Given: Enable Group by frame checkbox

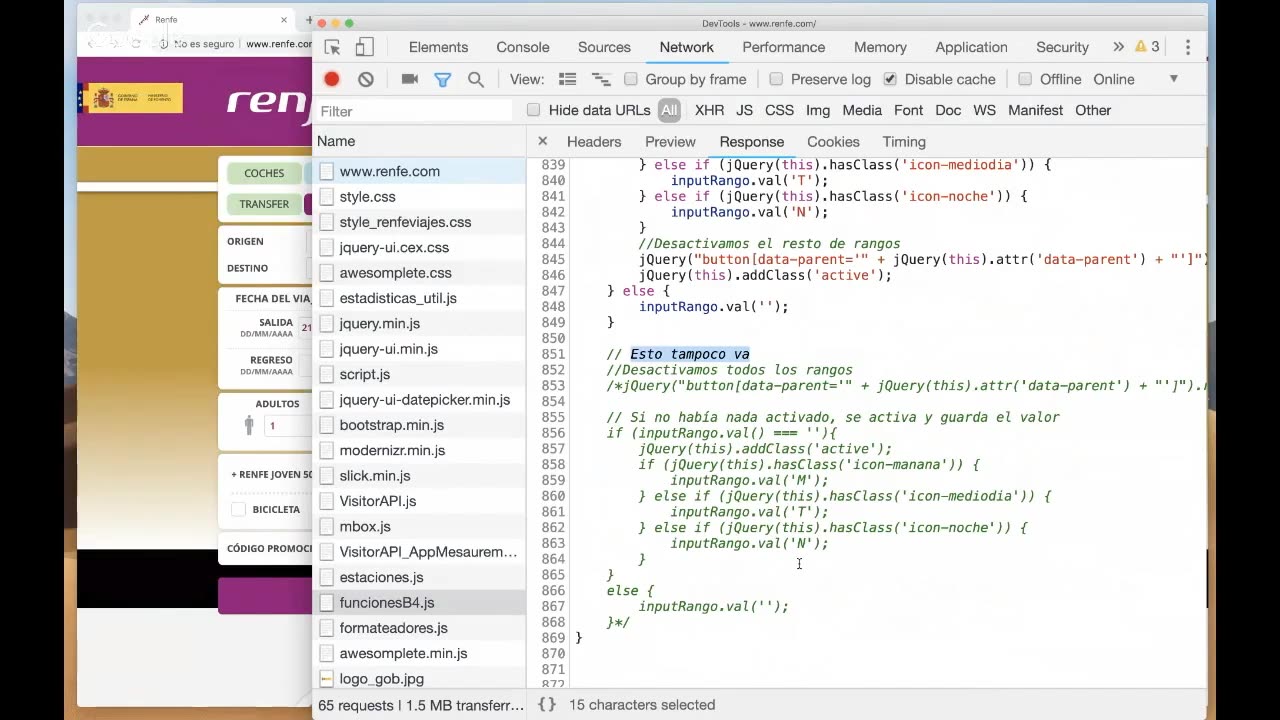Looking at the screenshot, I should tap(631, 79).
